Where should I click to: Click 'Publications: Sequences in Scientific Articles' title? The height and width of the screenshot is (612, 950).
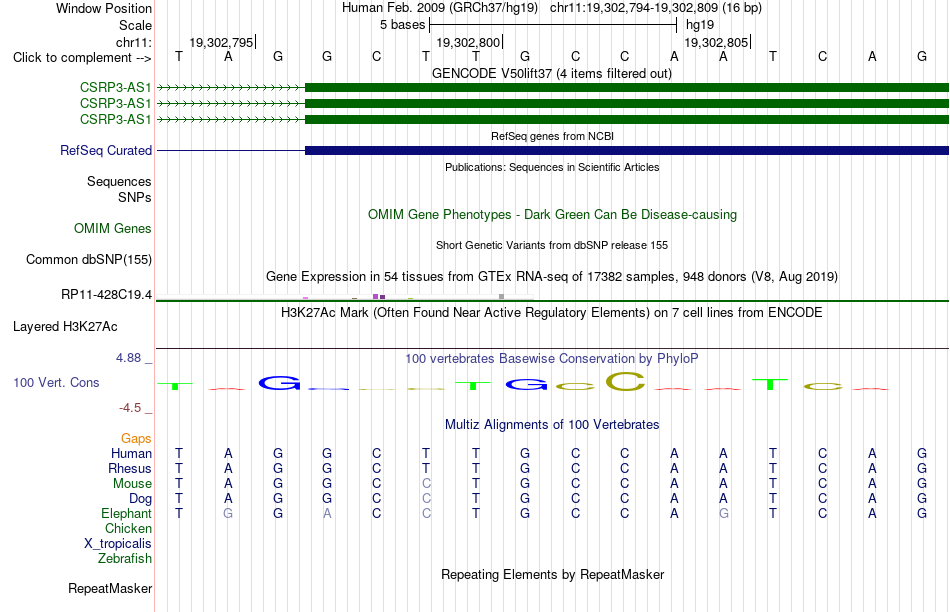[552, 167]
